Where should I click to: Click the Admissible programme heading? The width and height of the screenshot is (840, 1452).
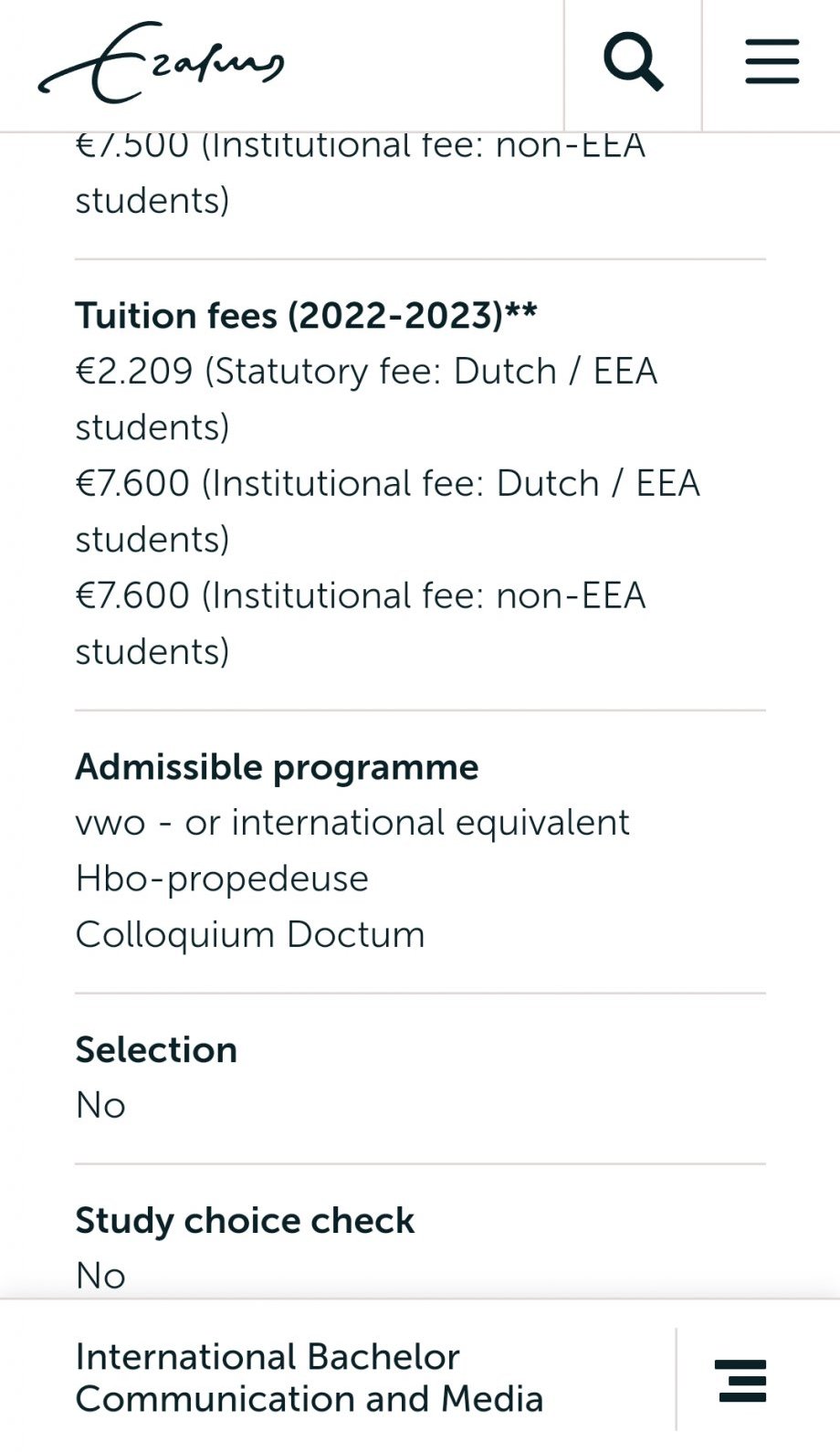coord(277,767)
